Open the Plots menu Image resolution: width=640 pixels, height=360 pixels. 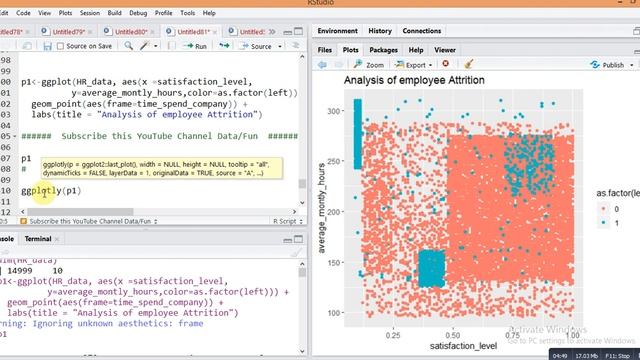click(65, 13)
